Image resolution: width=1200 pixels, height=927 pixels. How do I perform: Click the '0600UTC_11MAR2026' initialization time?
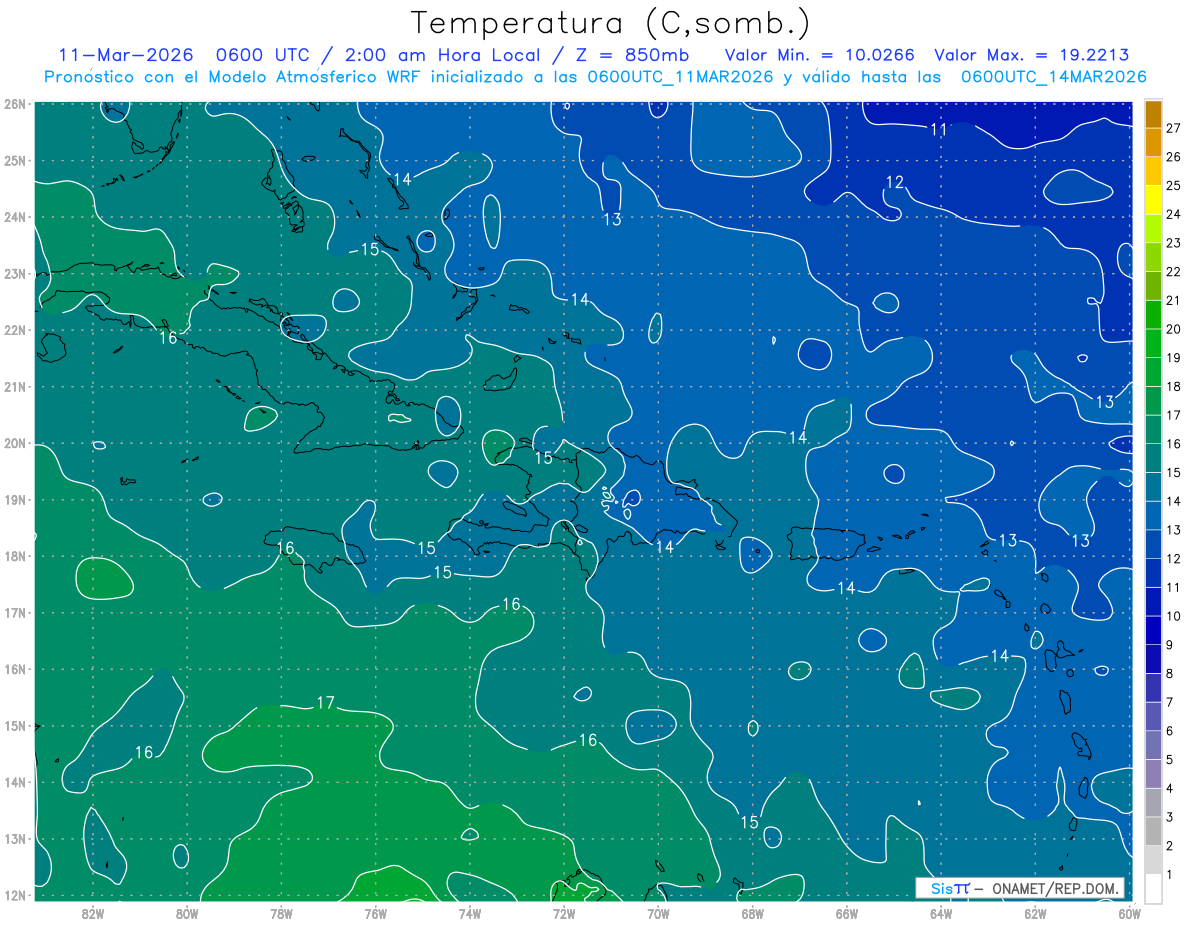(680, 77)
